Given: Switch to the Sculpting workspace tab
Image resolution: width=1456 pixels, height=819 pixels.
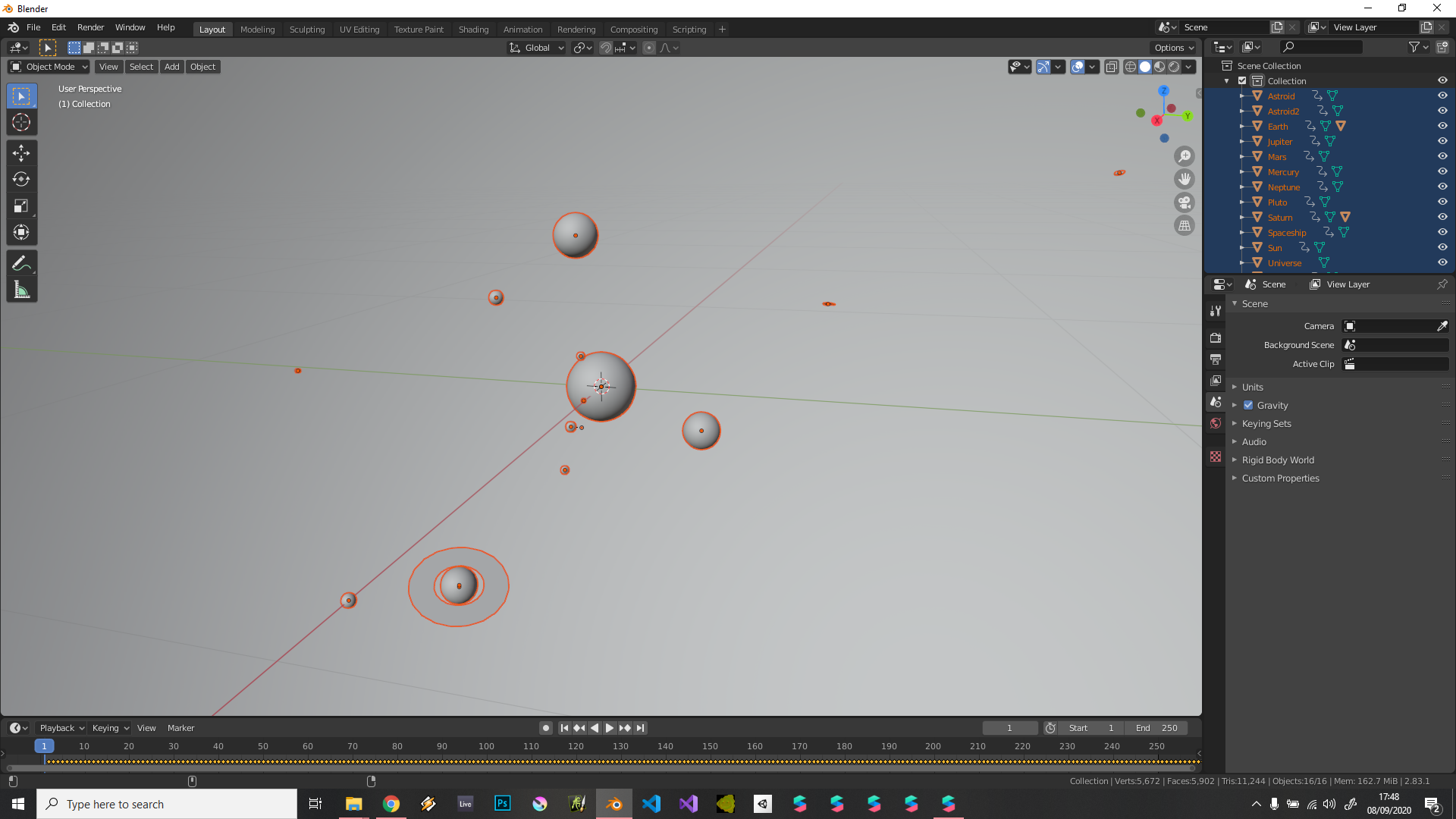Looking at the screenshot, I should pos(306,30).
